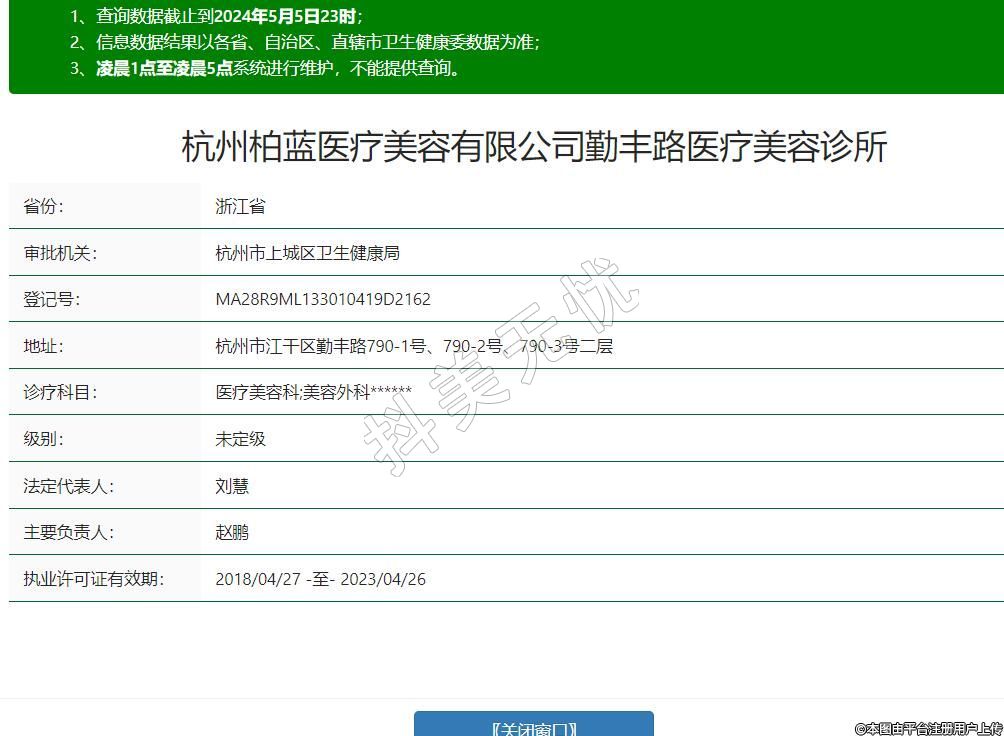Select the 诊疗科目 row label

coord(60,392)
